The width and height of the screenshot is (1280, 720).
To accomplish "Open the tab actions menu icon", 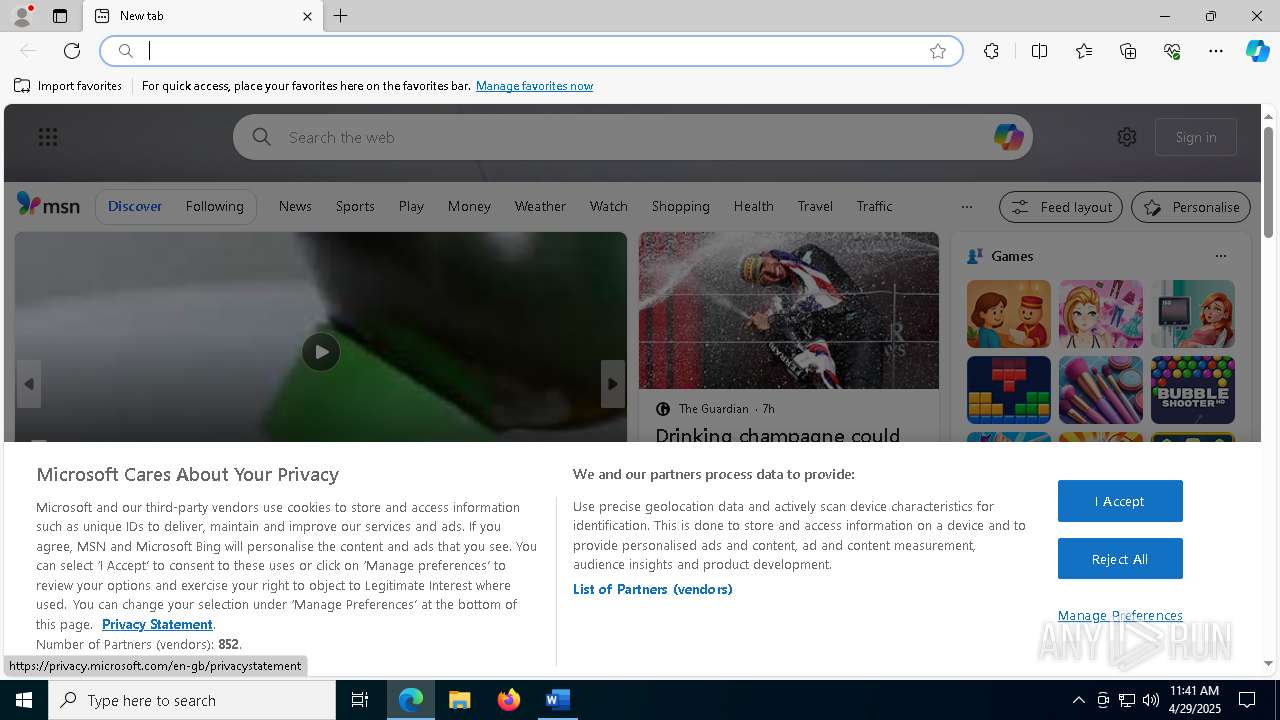I will pyautogui.click(x=60, y=16).
